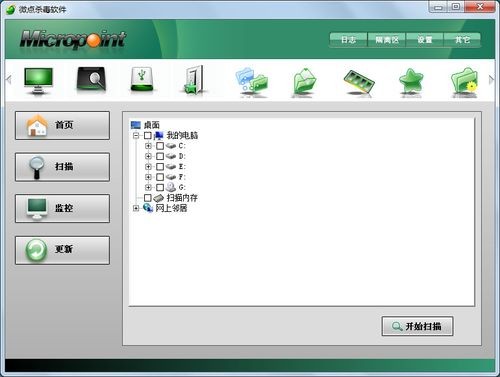This screenshot has width=500, height=377.
Task: Select the C: drive label
Action: pyautogui.click(x=182, y=146)
